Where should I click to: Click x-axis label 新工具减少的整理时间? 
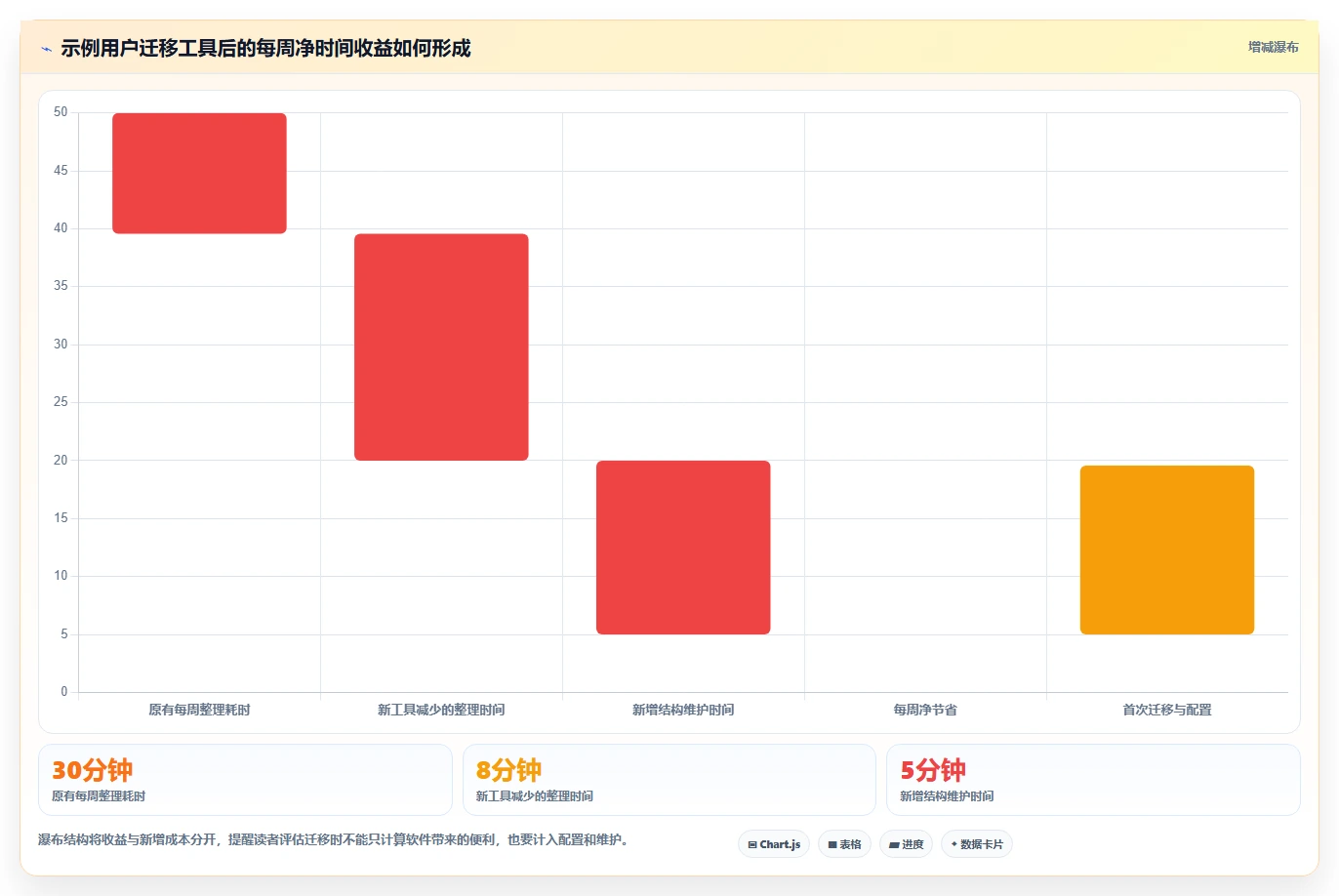pyautogui.click(x=441, y=710)
